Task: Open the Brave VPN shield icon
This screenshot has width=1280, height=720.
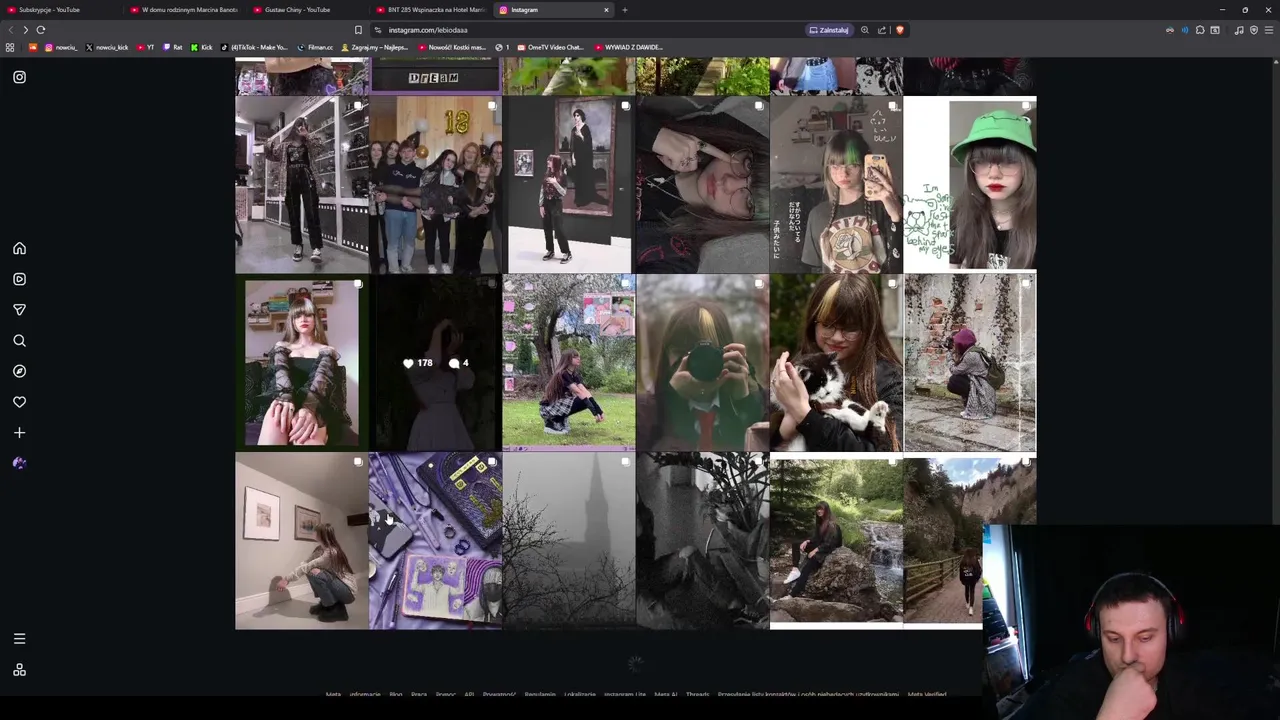Action: 1254,30
